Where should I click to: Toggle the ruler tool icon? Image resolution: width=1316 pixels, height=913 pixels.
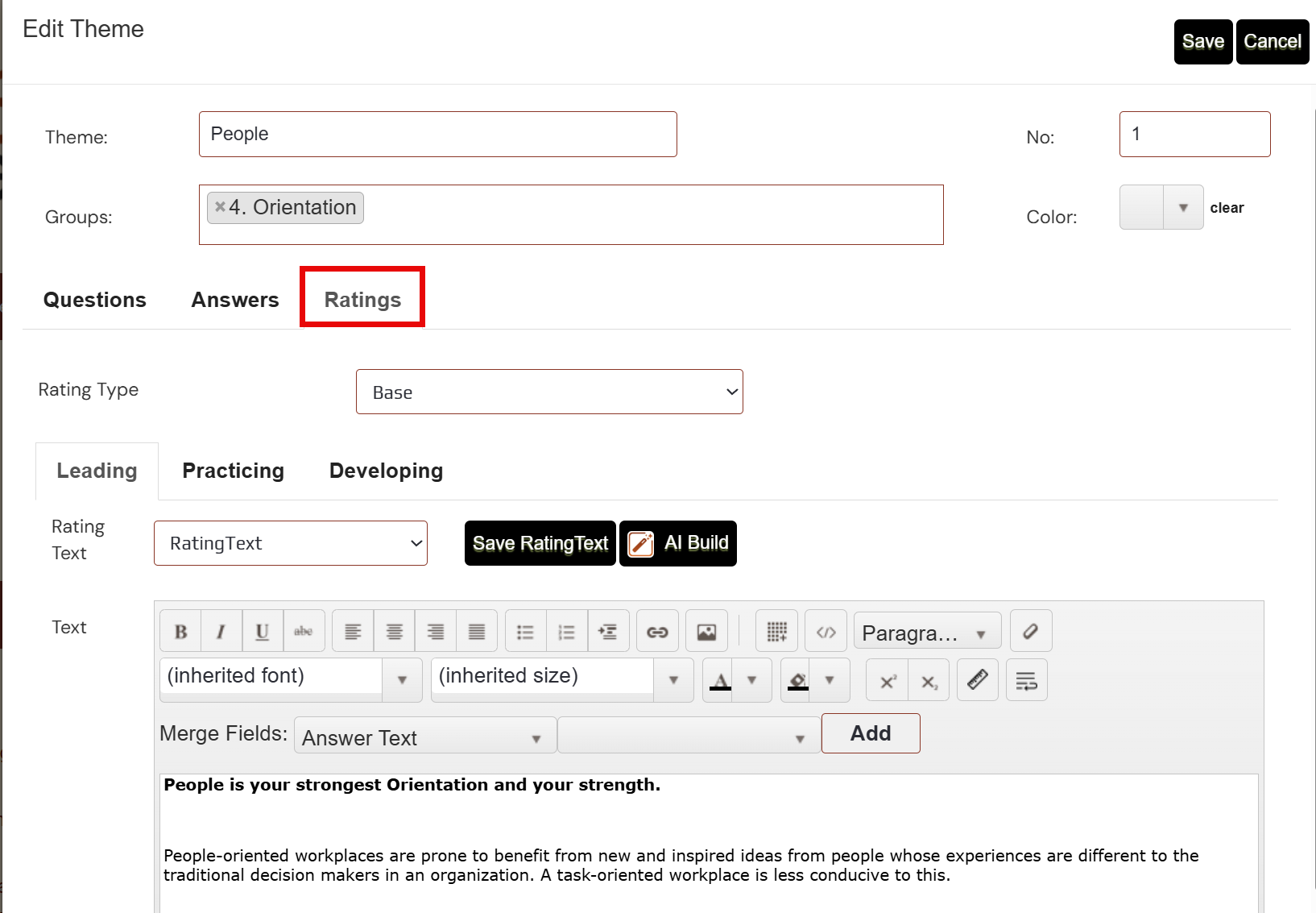point(978,680)
